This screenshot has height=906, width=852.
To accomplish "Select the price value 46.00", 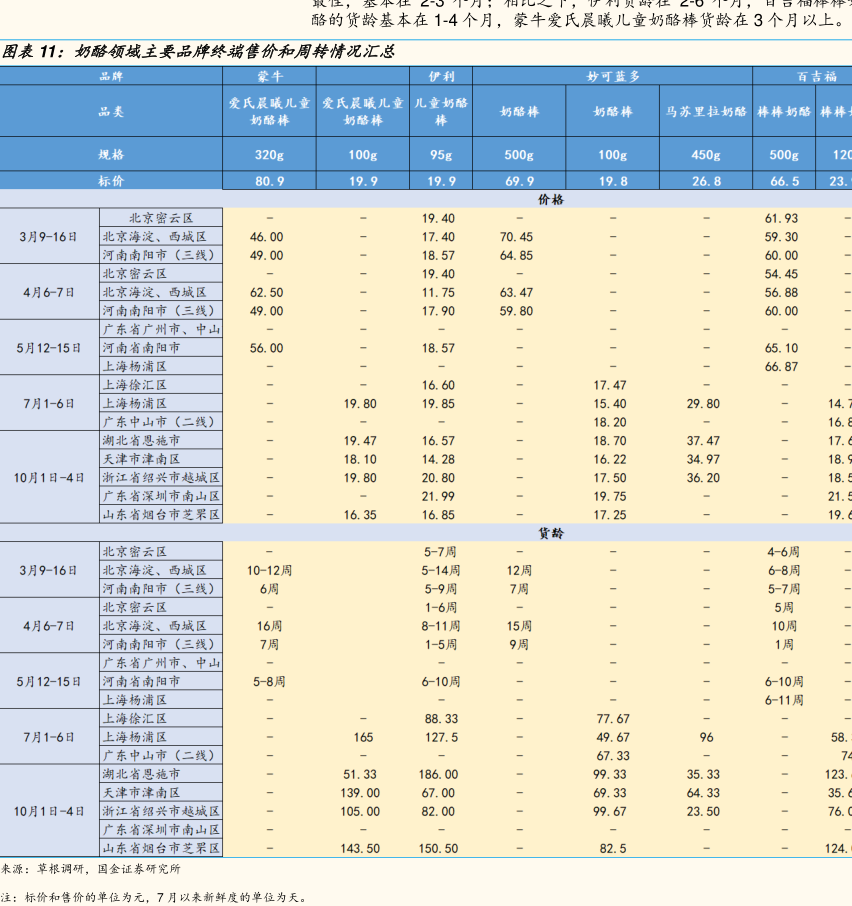I will point(266,237).
